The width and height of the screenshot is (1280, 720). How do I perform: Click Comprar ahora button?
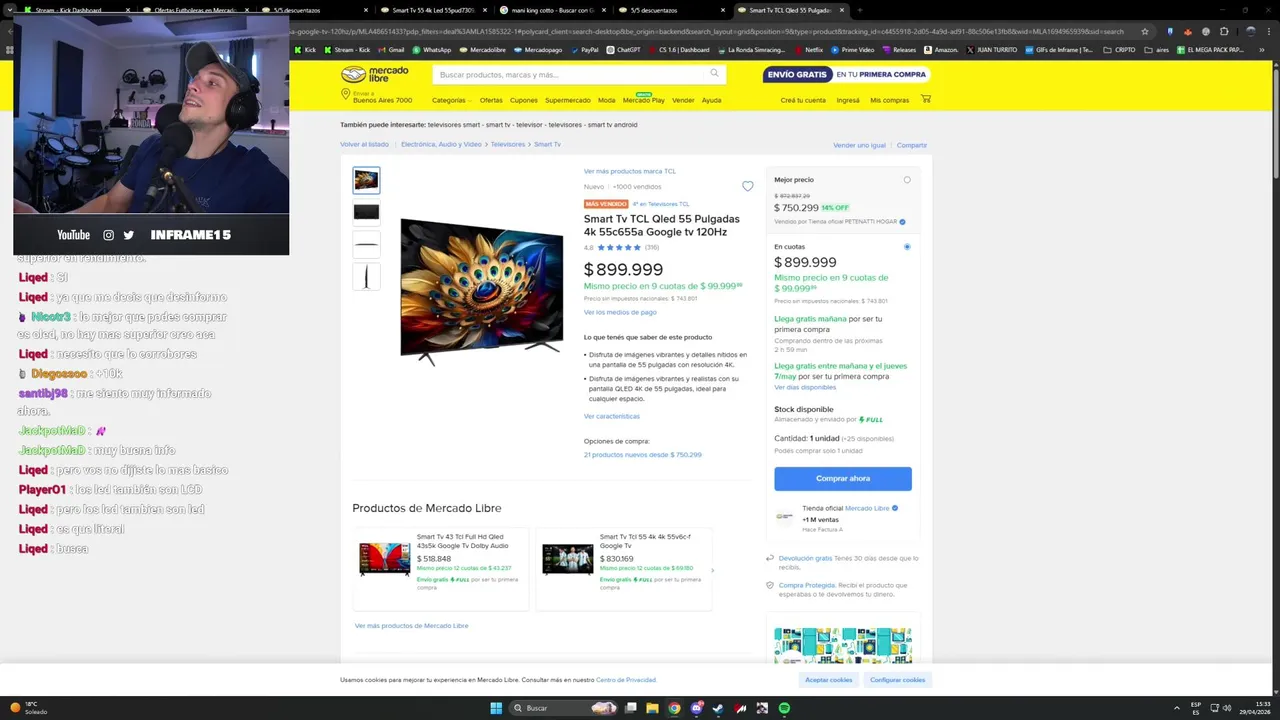[x=843, y=478]
